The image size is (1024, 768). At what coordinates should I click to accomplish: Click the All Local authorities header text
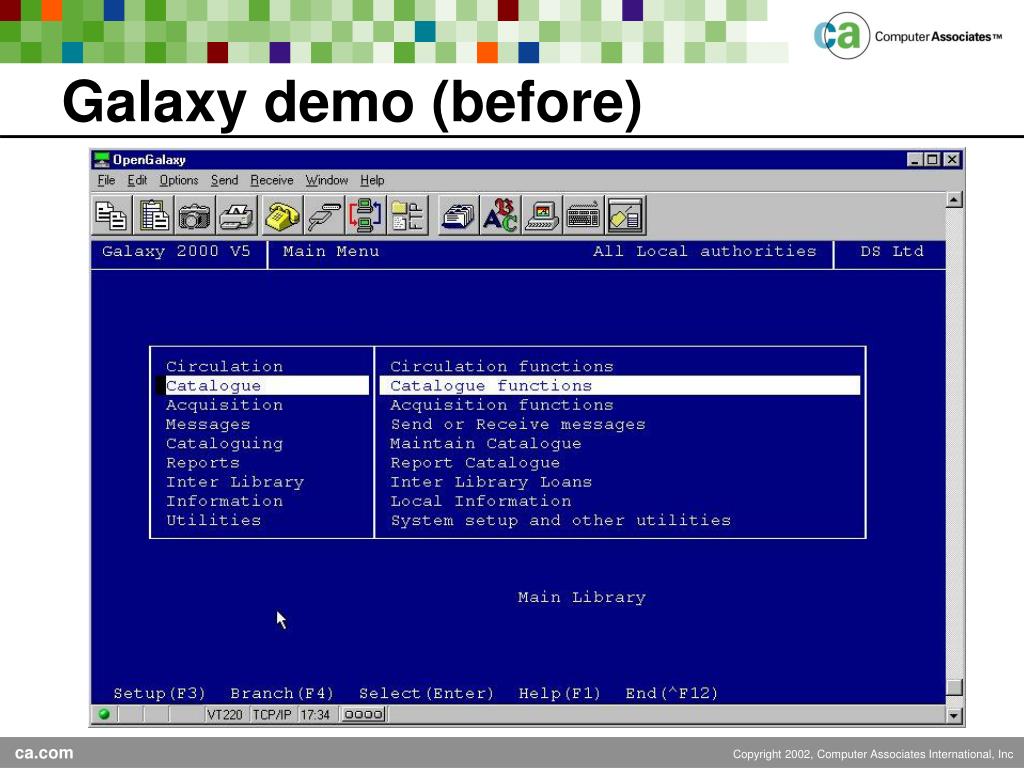pos(705,251)
